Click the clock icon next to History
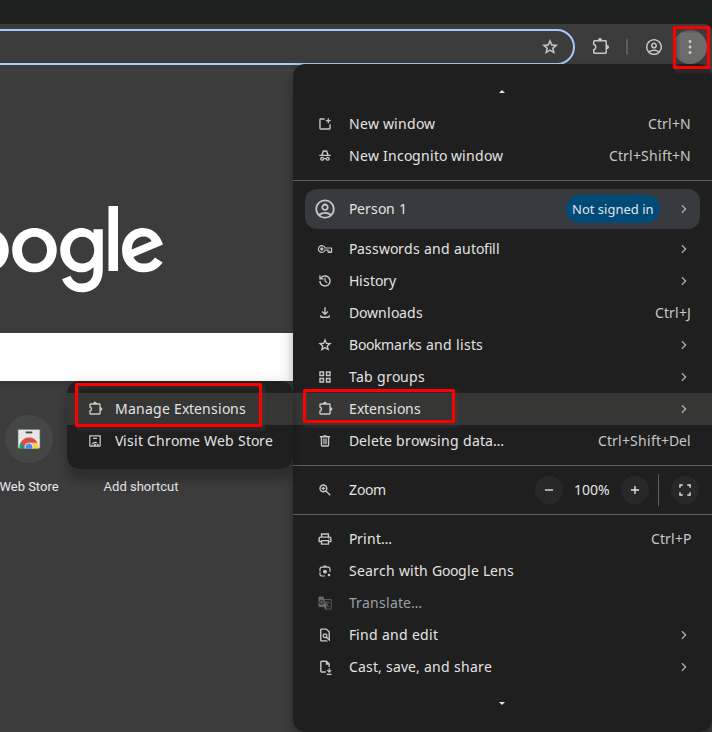The image size is (712, 732). [325, 281]
